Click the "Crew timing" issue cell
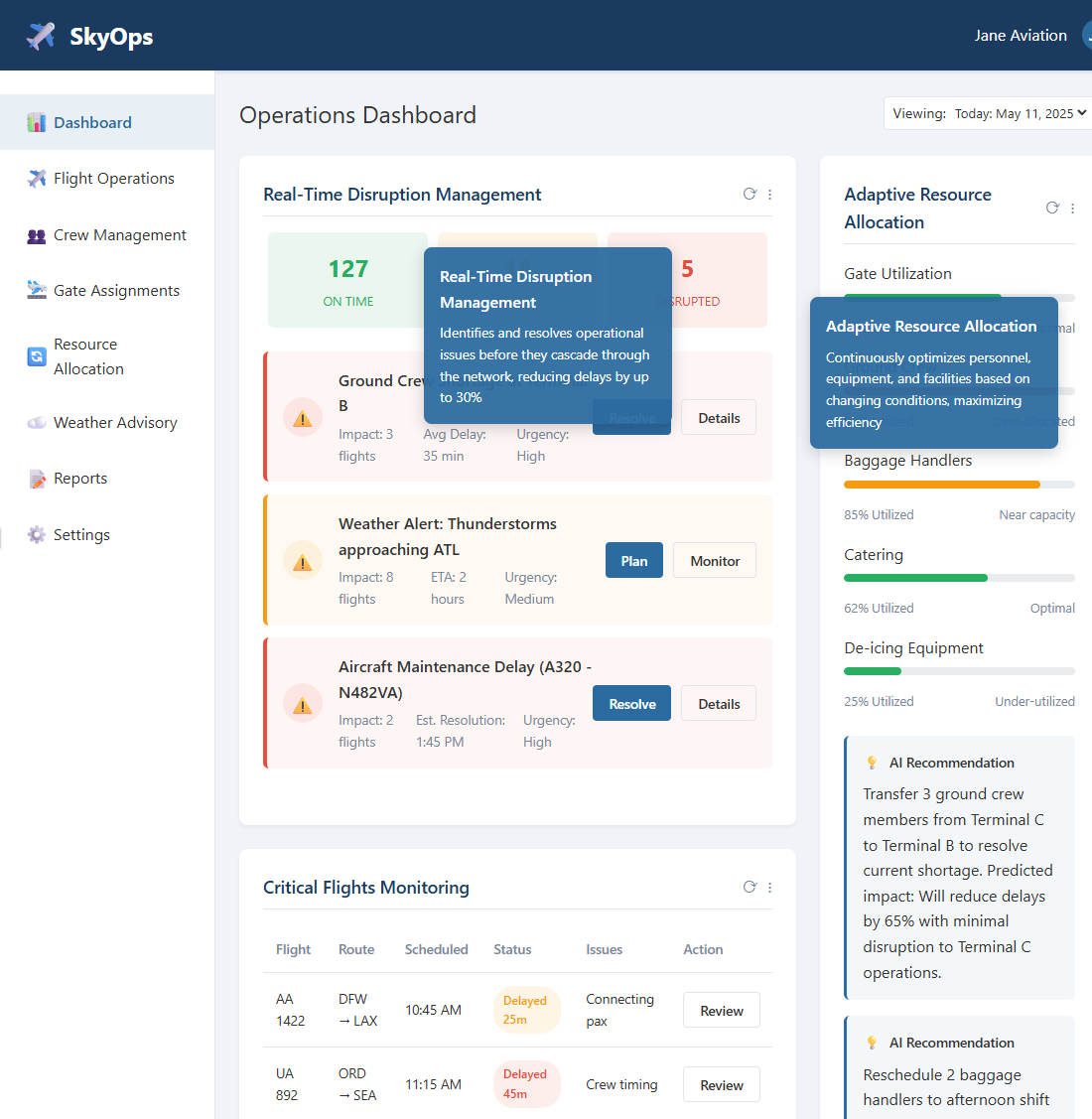 pyautogui.click(x=621, y=1084)
